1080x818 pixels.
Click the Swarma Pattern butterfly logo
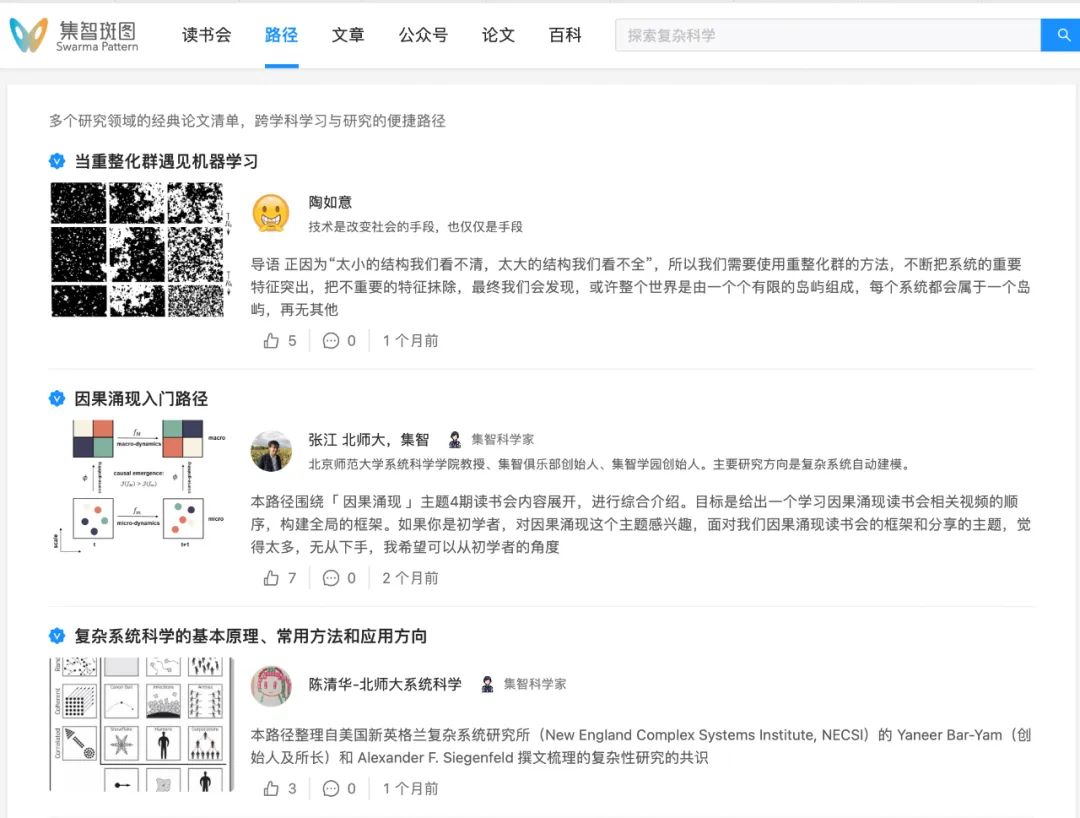click(28, 35)
